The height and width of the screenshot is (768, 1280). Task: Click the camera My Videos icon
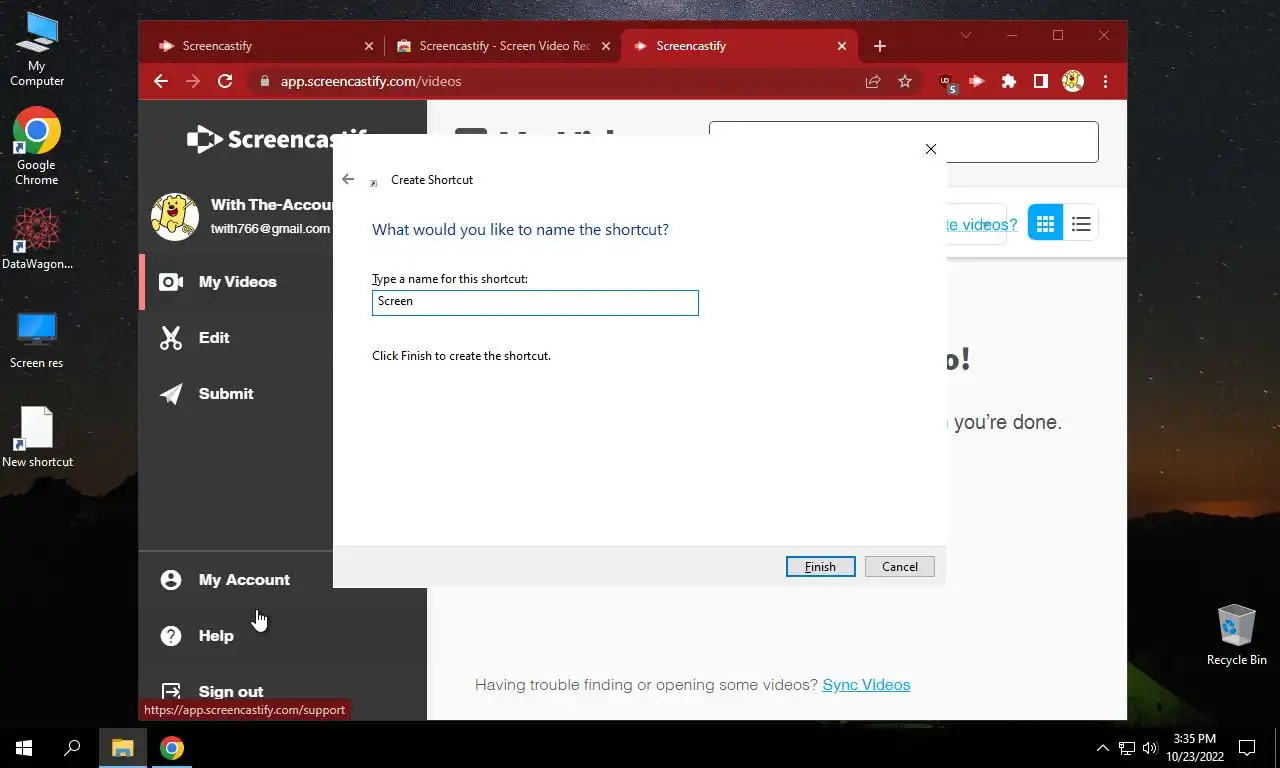[171, 282]
